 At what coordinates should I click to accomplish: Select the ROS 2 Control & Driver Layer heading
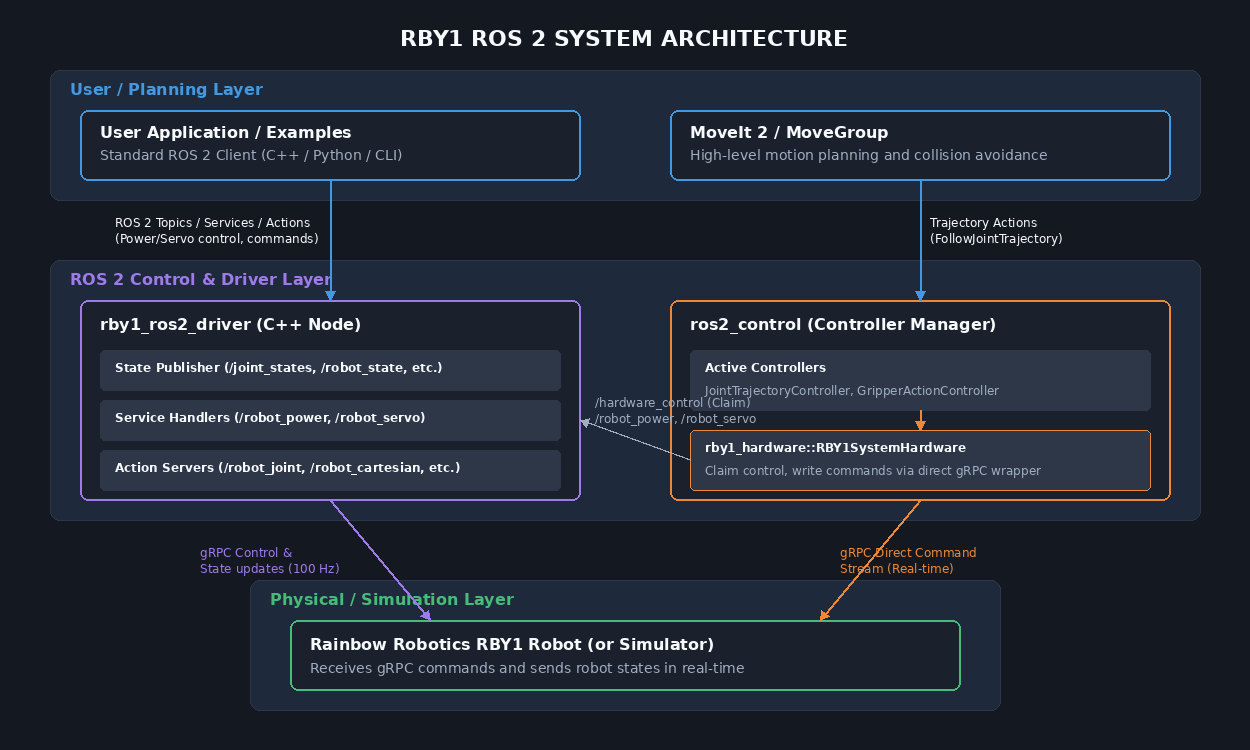[x=201, y=280]
